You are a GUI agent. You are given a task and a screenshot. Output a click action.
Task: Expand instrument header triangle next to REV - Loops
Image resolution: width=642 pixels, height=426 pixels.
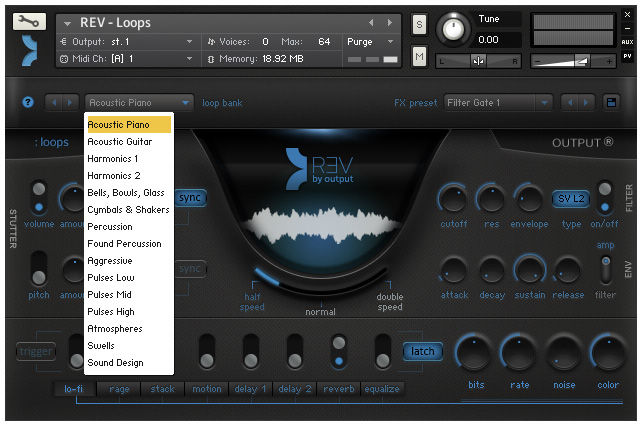click(x=67, y=23)
